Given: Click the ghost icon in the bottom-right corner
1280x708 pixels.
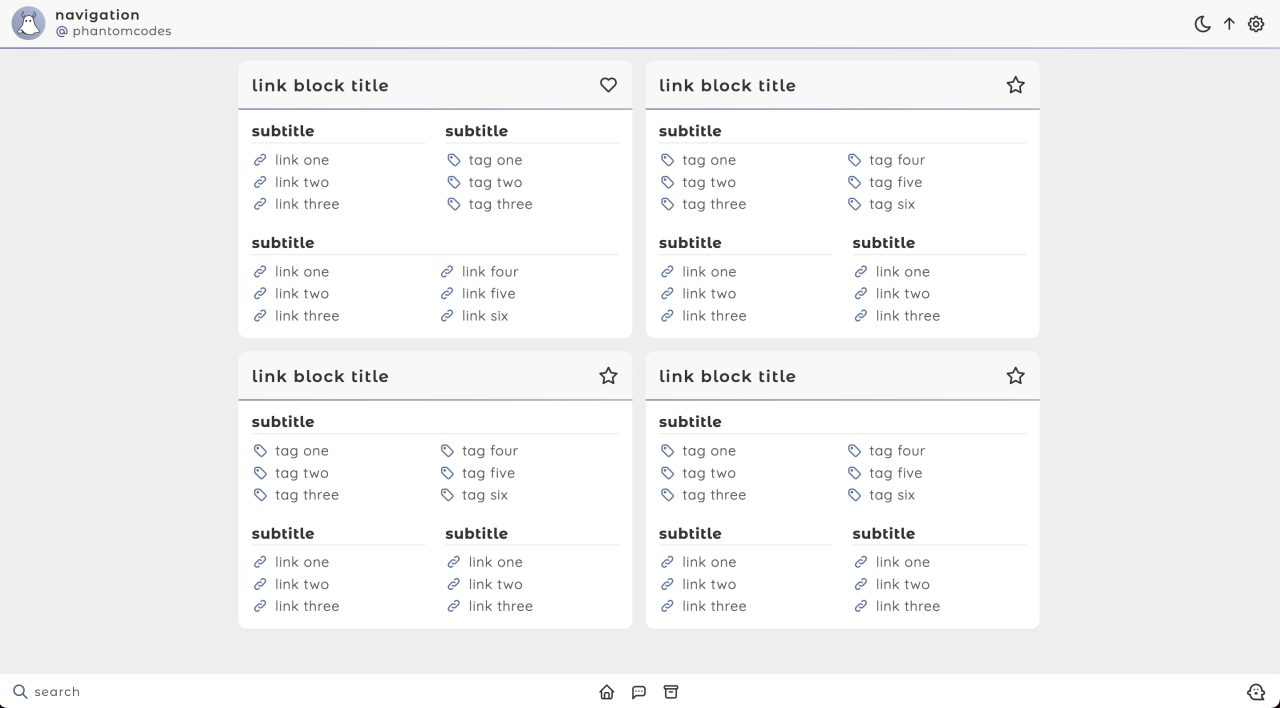Looking at the screenshot, I should [x=1256, y=692].
